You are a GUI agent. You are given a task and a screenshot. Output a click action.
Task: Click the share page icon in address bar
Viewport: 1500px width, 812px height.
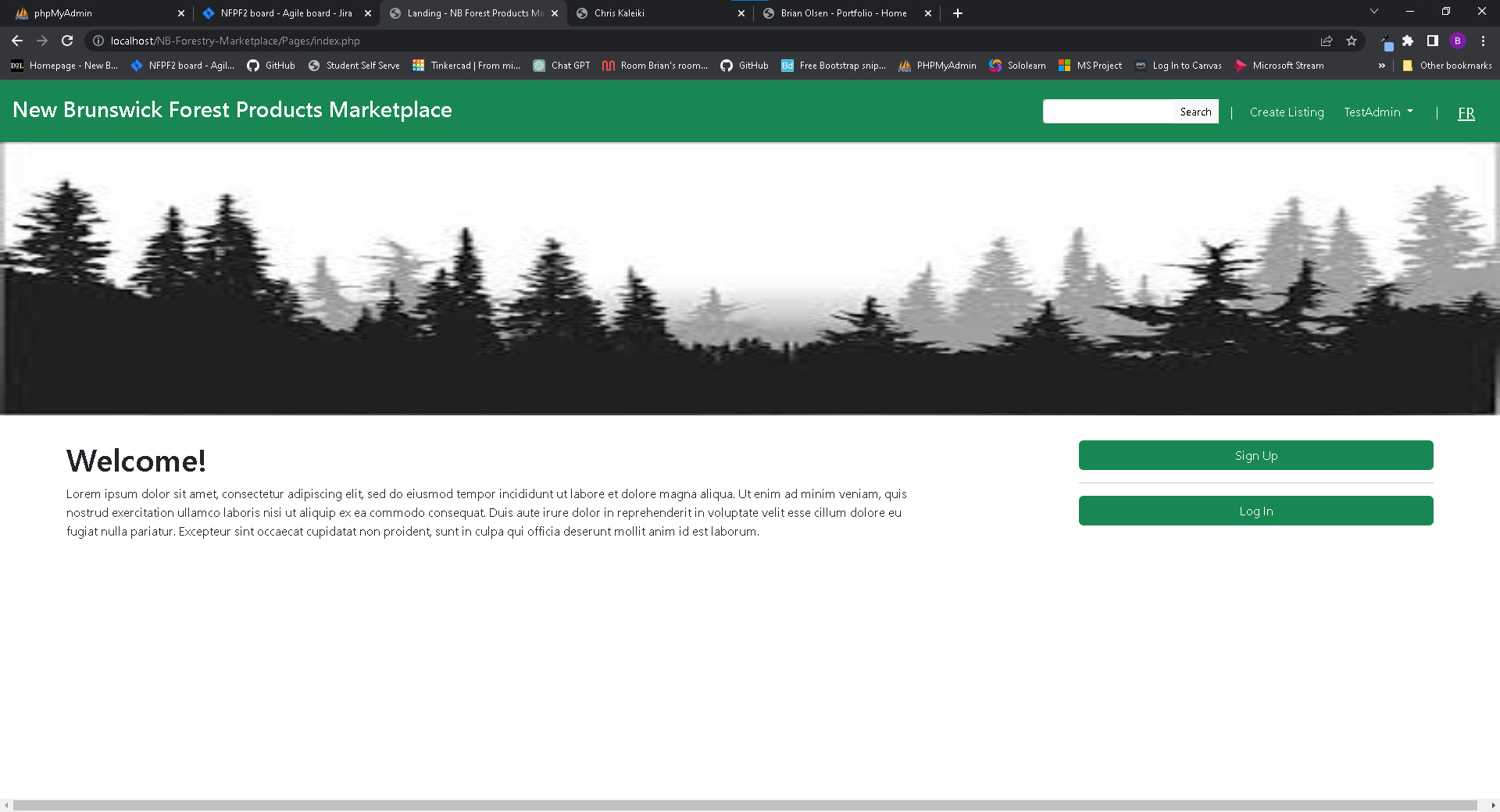1326,41
